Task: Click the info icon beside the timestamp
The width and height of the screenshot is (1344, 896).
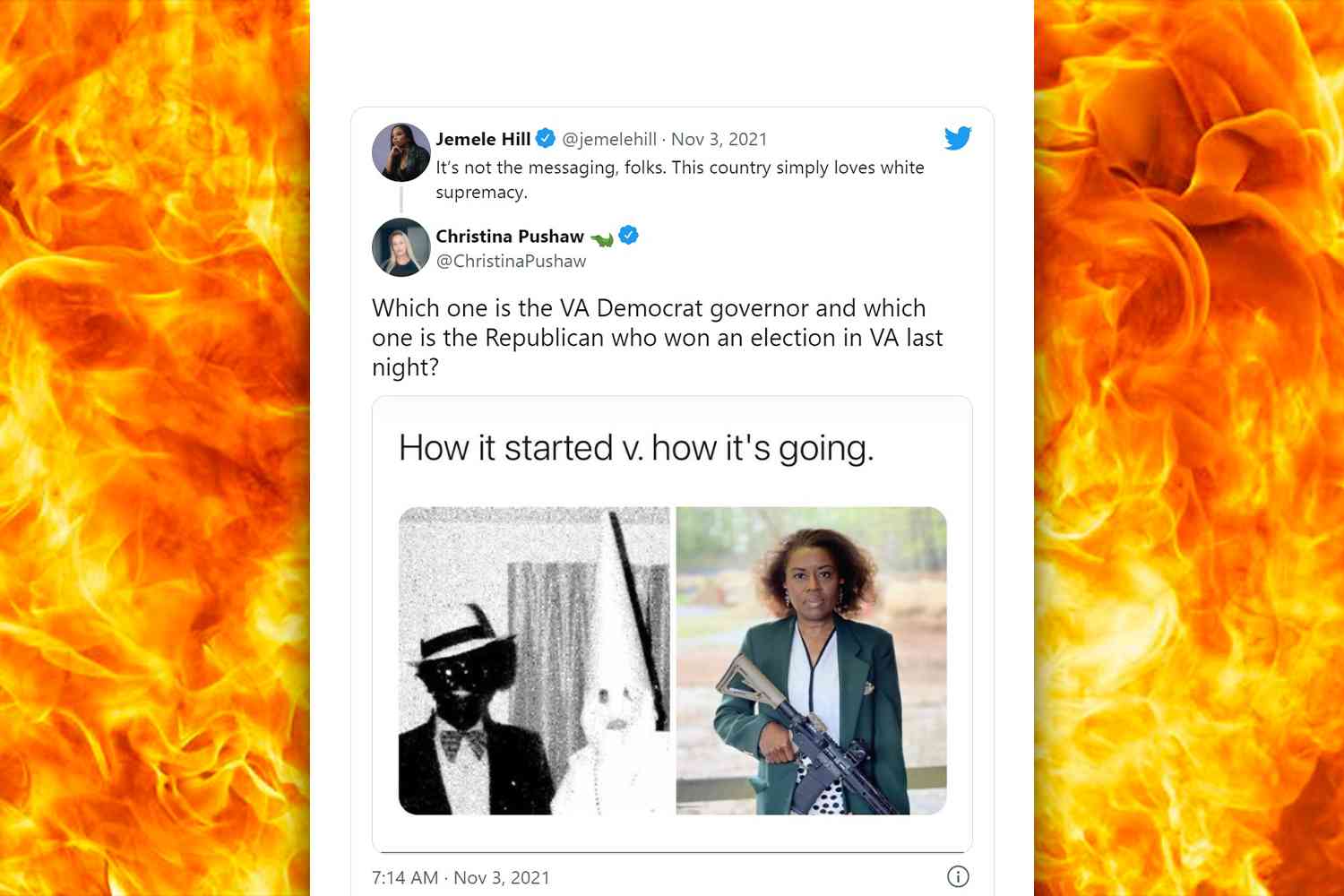Action: pyautogui.click(x=958, y=876)
